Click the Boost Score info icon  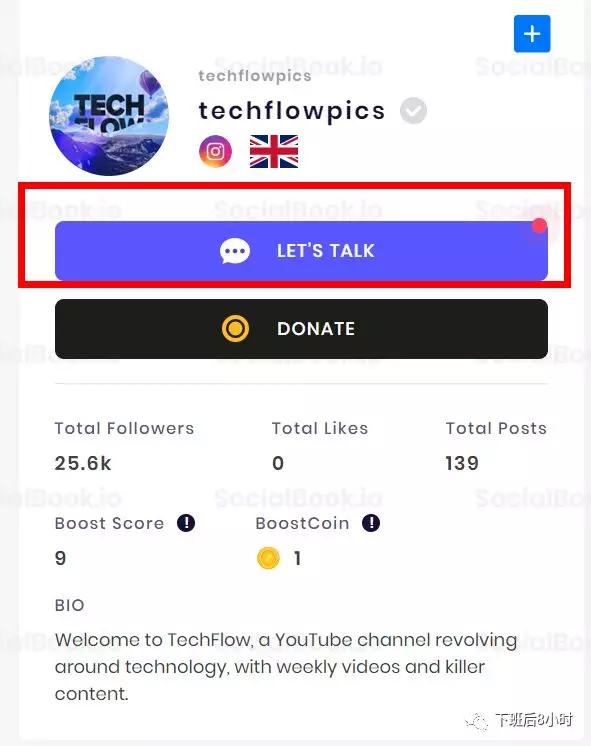(186, 523)
